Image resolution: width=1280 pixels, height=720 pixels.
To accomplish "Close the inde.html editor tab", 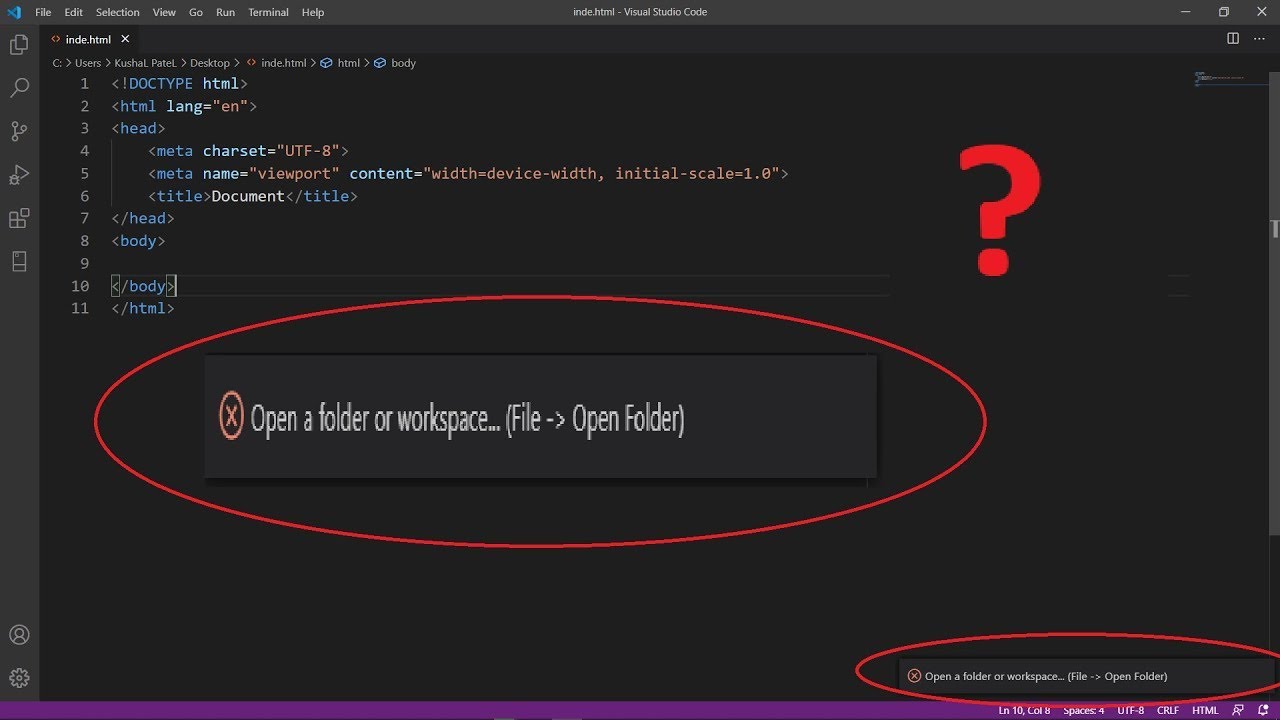I will tap(125, 39).
